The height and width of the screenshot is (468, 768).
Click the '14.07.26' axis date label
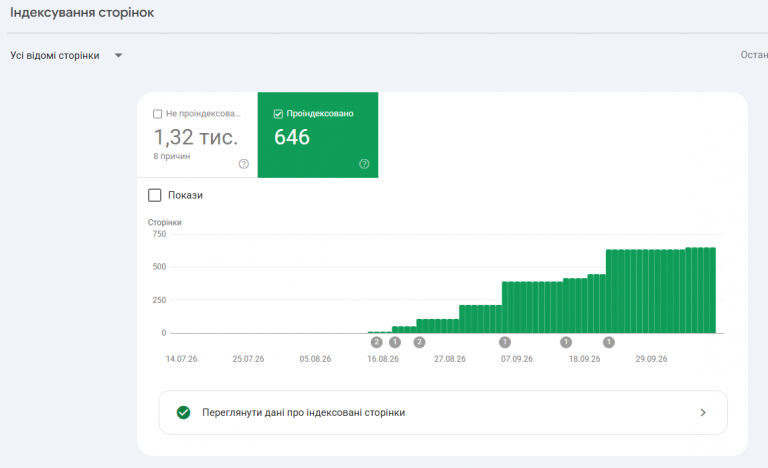click(181, 359)
